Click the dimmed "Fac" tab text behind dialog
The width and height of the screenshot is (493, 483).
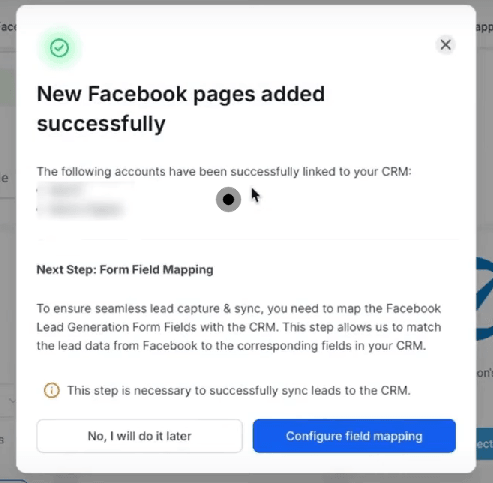(x=8, y=27)
